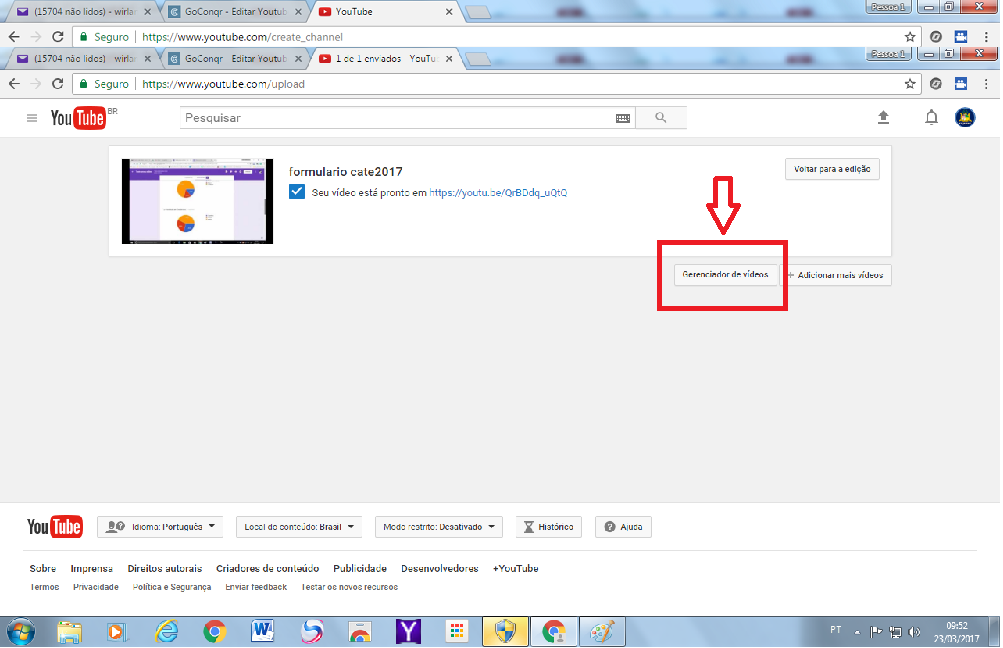The height and width of the screenshot is (648, 1003).
Task: Click the 'Histórico' footer button
Action: (x=549, y=527)
